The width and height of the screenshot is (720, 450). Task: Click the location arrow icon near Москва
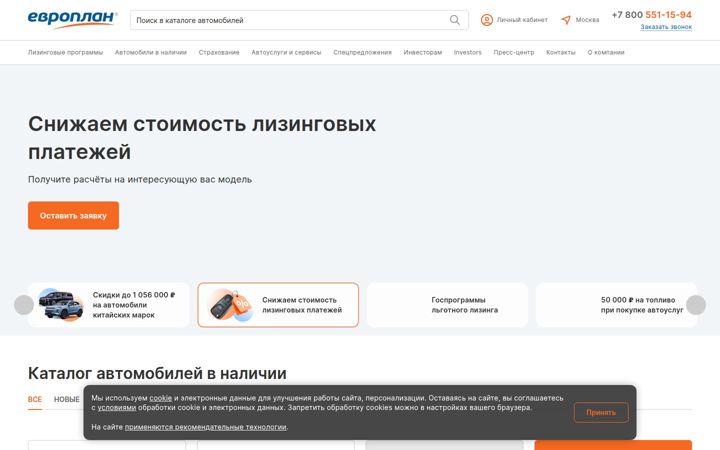pyautogui.click(x=566, y=20)
